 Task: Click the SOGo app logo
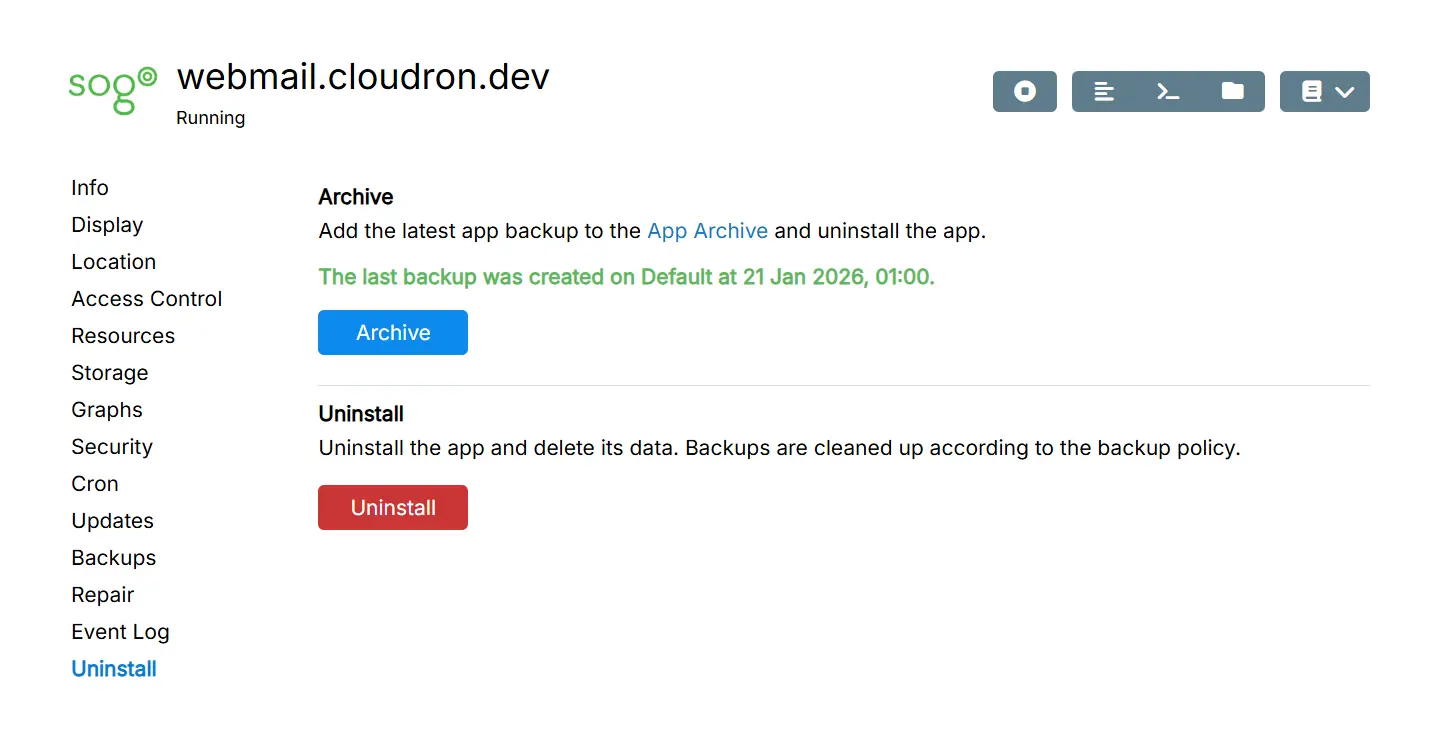click(112, 90)
